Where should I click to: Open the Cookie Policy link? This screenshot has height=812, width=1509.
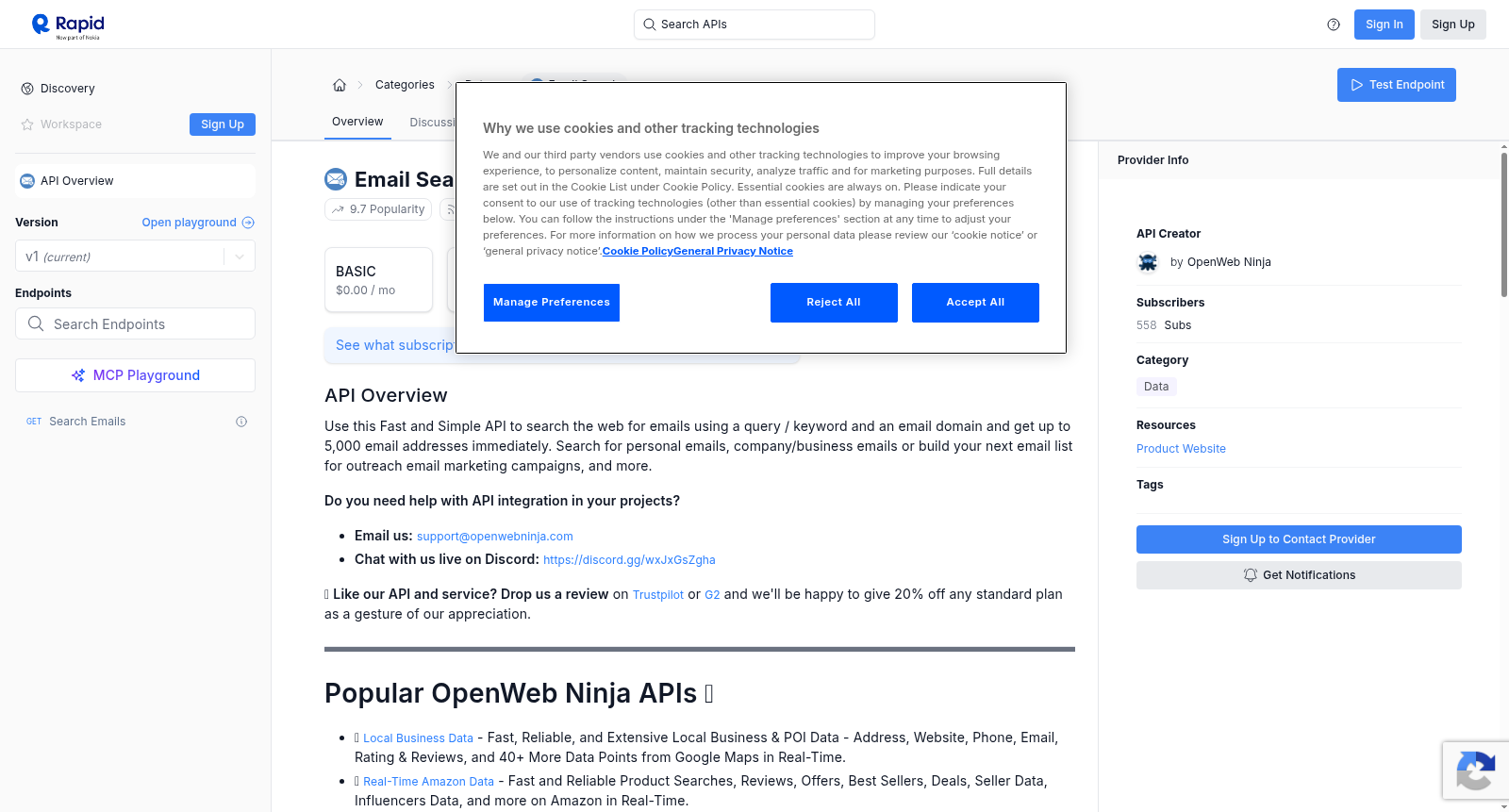[638, 251]
